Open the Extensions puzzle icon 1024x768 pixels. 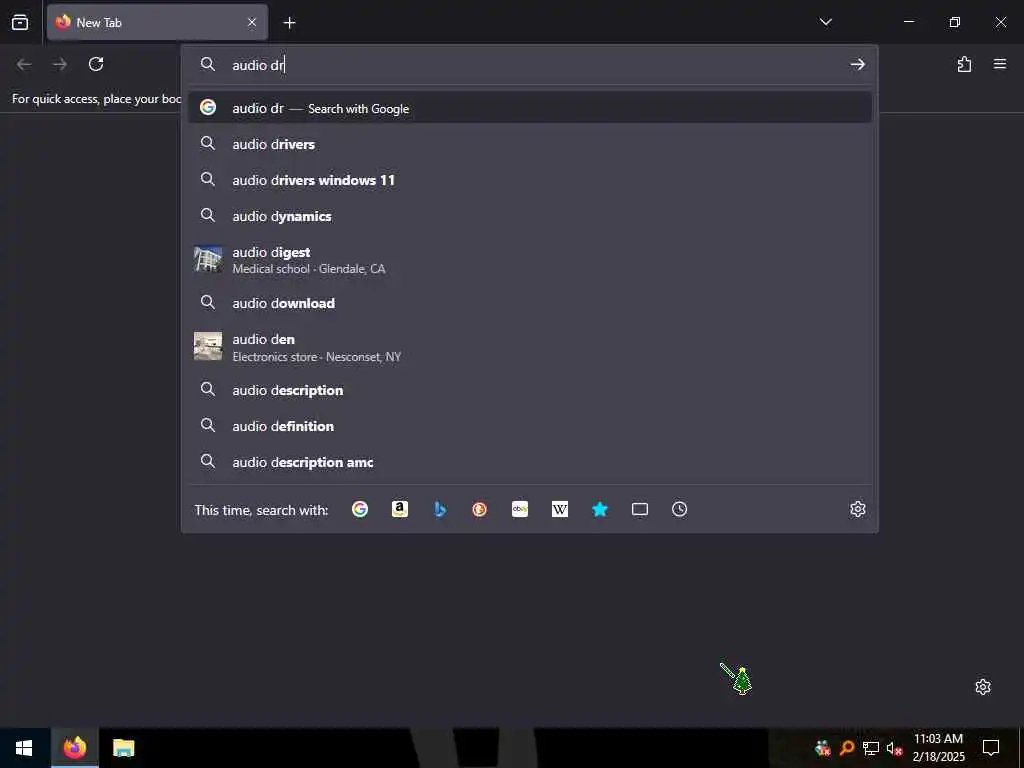click(964, 64)
